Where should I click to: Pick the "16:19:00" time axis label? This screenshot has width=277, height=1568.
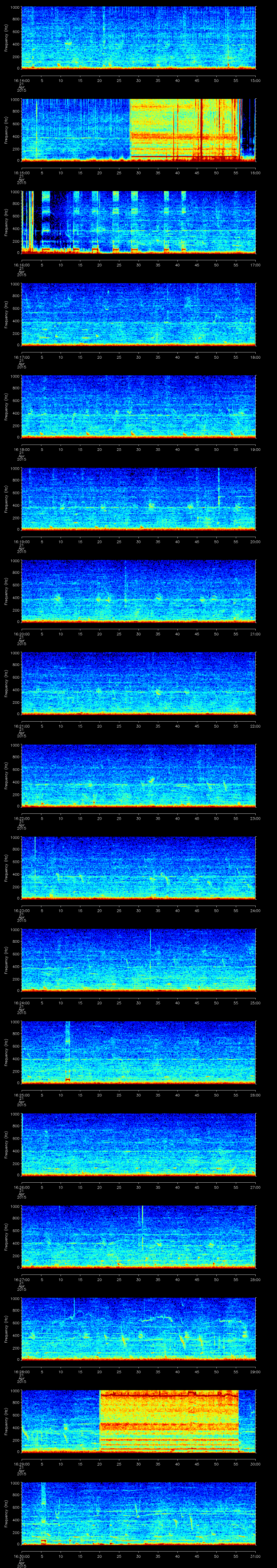(x=22, y=542)
